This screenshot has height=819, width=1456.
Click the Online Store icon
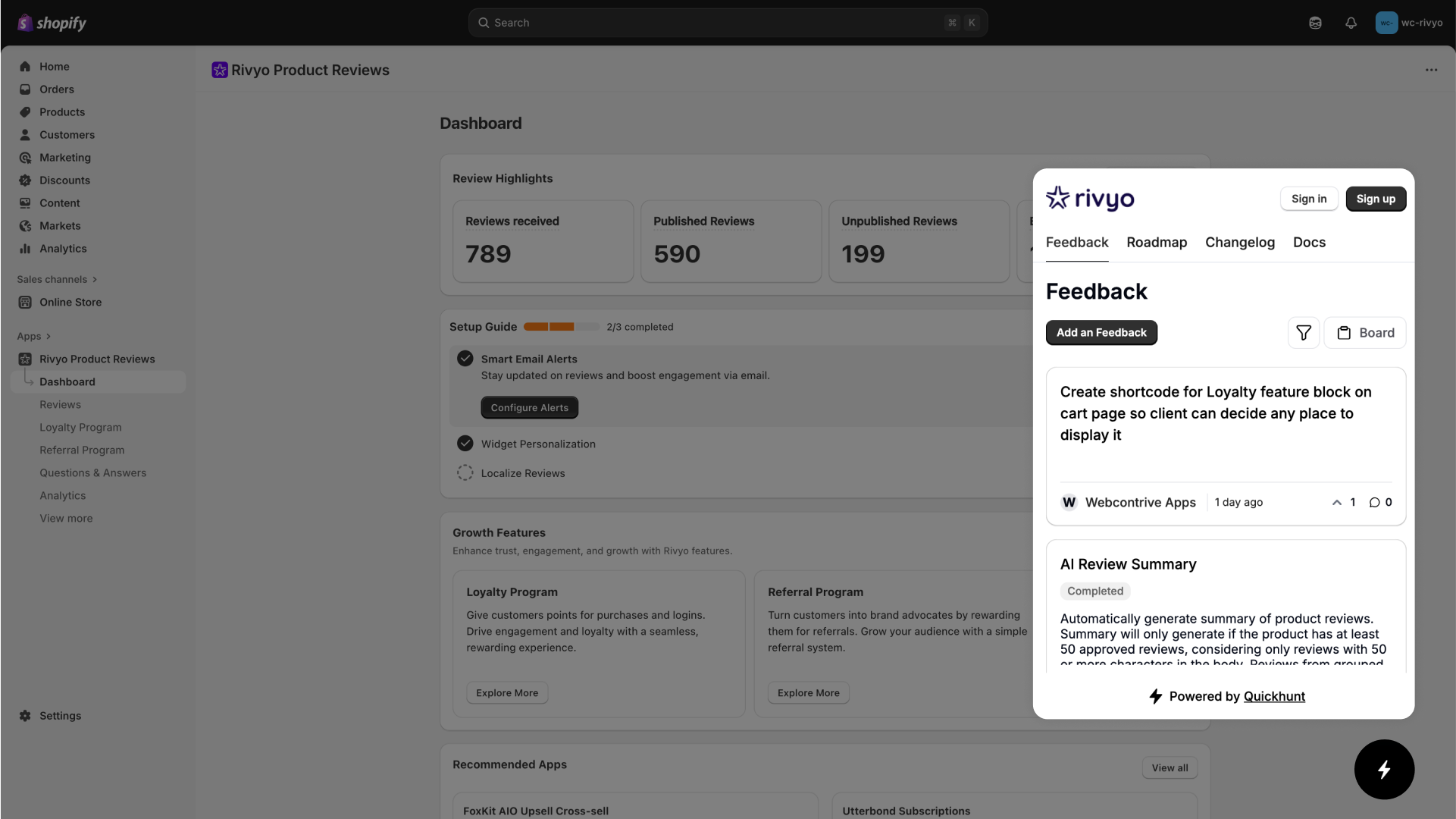25,302
